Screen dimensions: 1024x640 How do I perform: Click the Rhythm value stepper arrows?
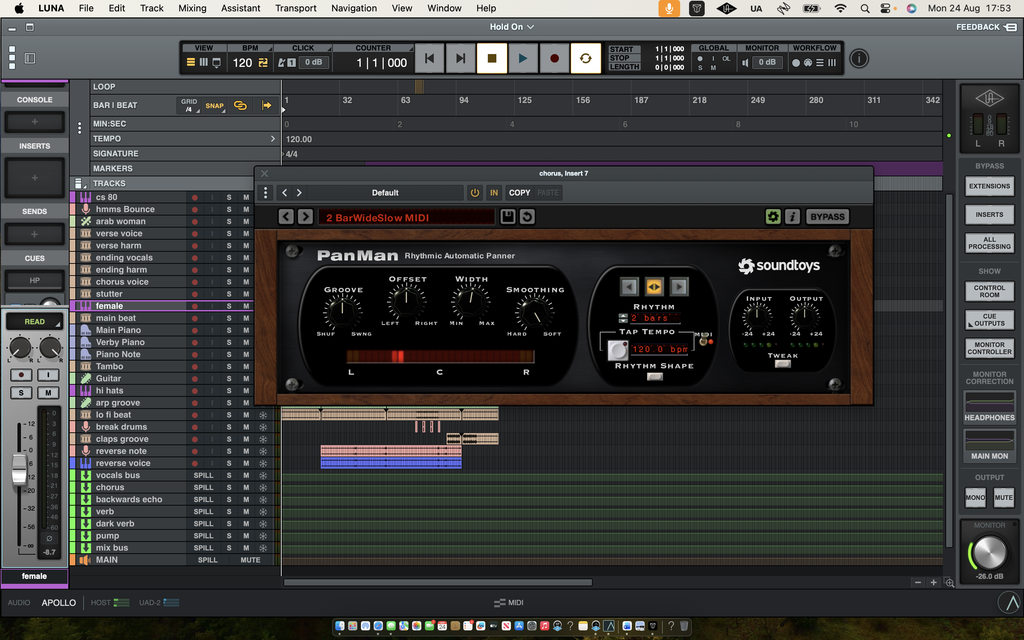click(x=623, y=318)
